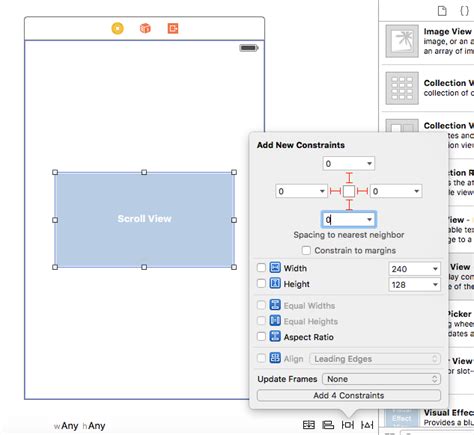
Task: Click the orange First Responder cube icon
Action: 145,28
